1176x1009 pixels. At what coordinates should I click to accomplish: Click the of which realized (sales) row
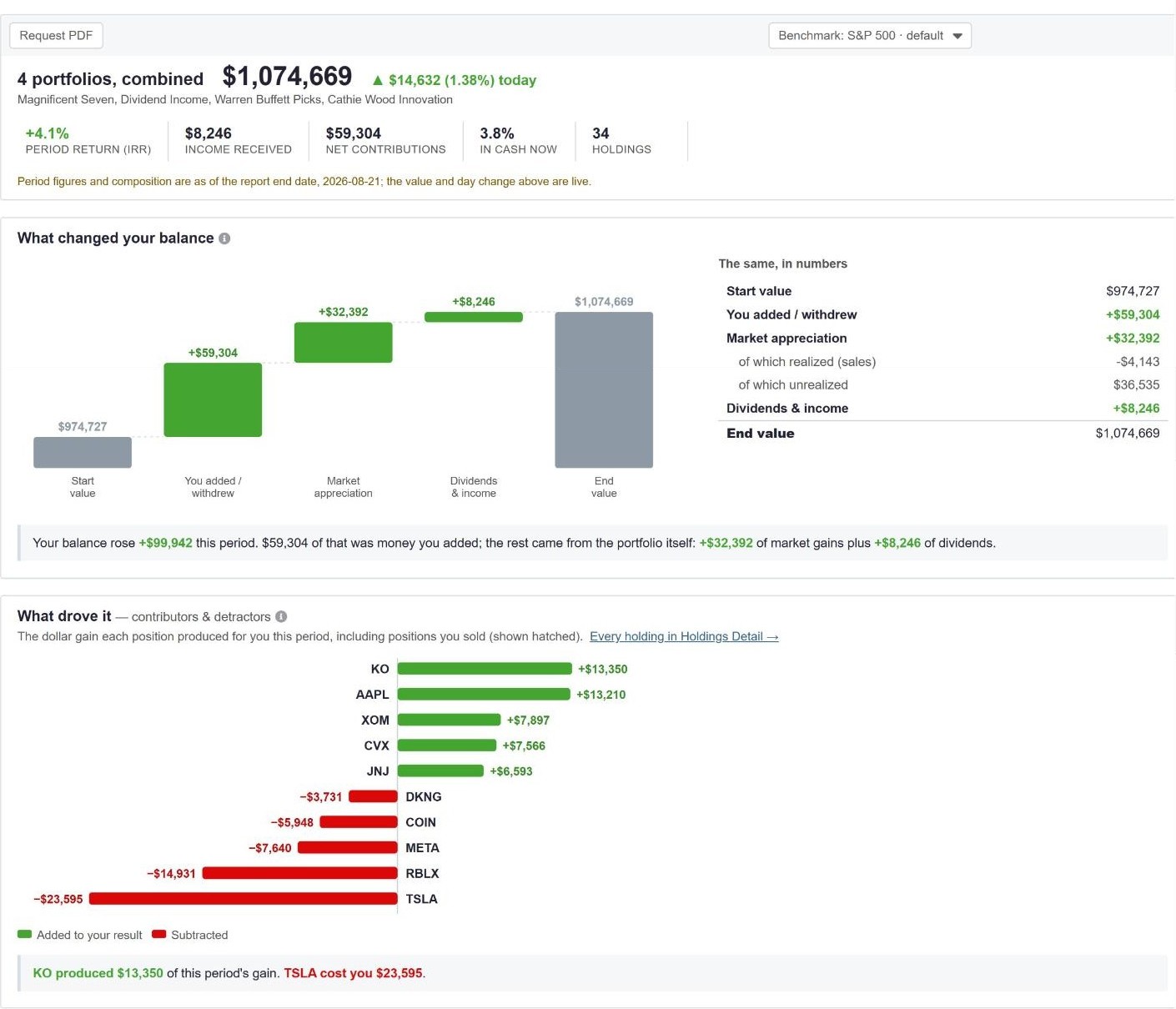[x=943, y=361]
